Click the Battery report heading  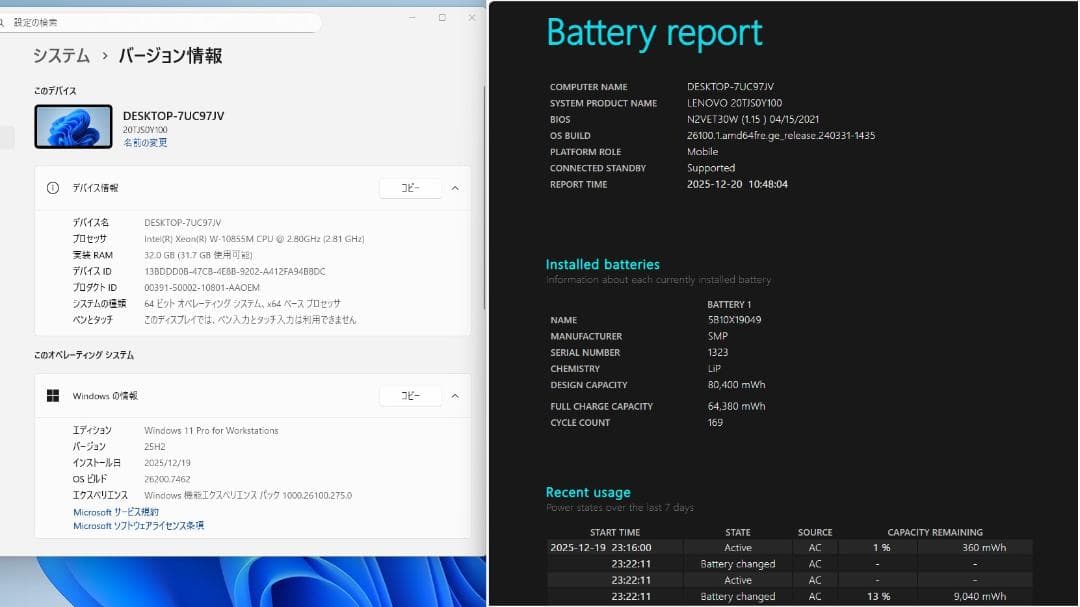tap(654, 32)
